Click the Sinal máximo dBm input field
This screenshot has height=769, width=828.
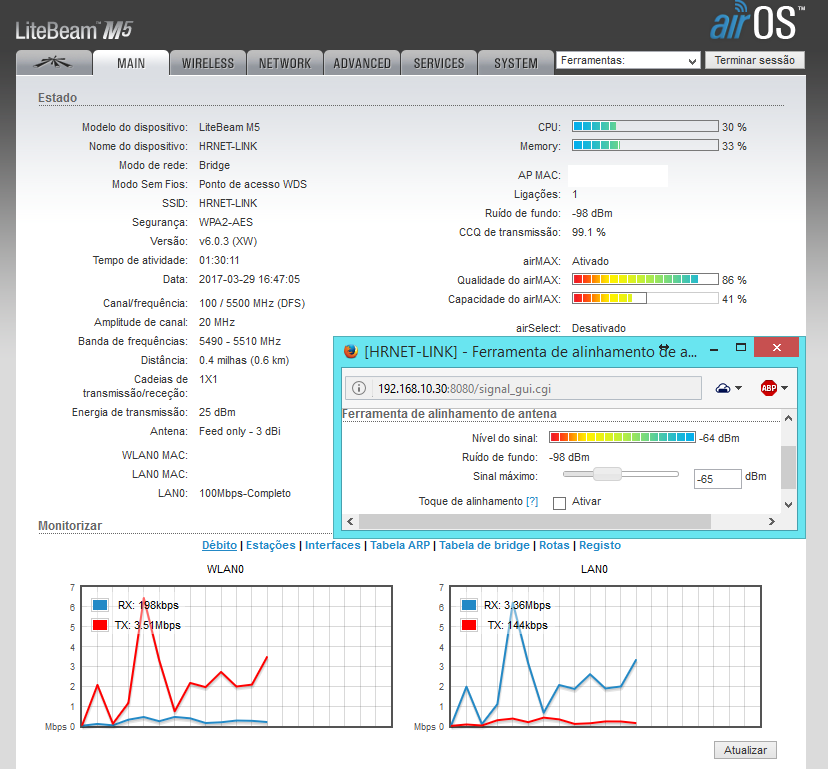coord(717,479)
